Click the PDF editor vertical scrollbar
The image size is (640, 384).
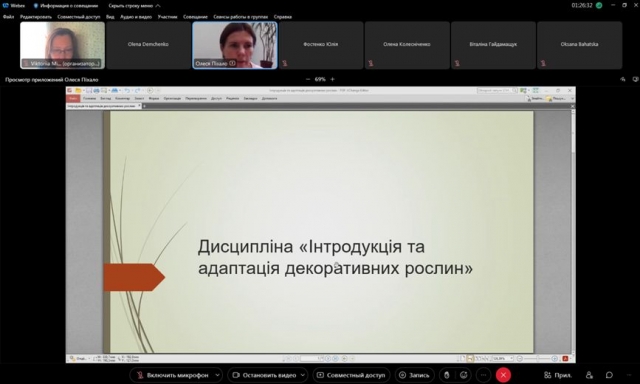573,231
